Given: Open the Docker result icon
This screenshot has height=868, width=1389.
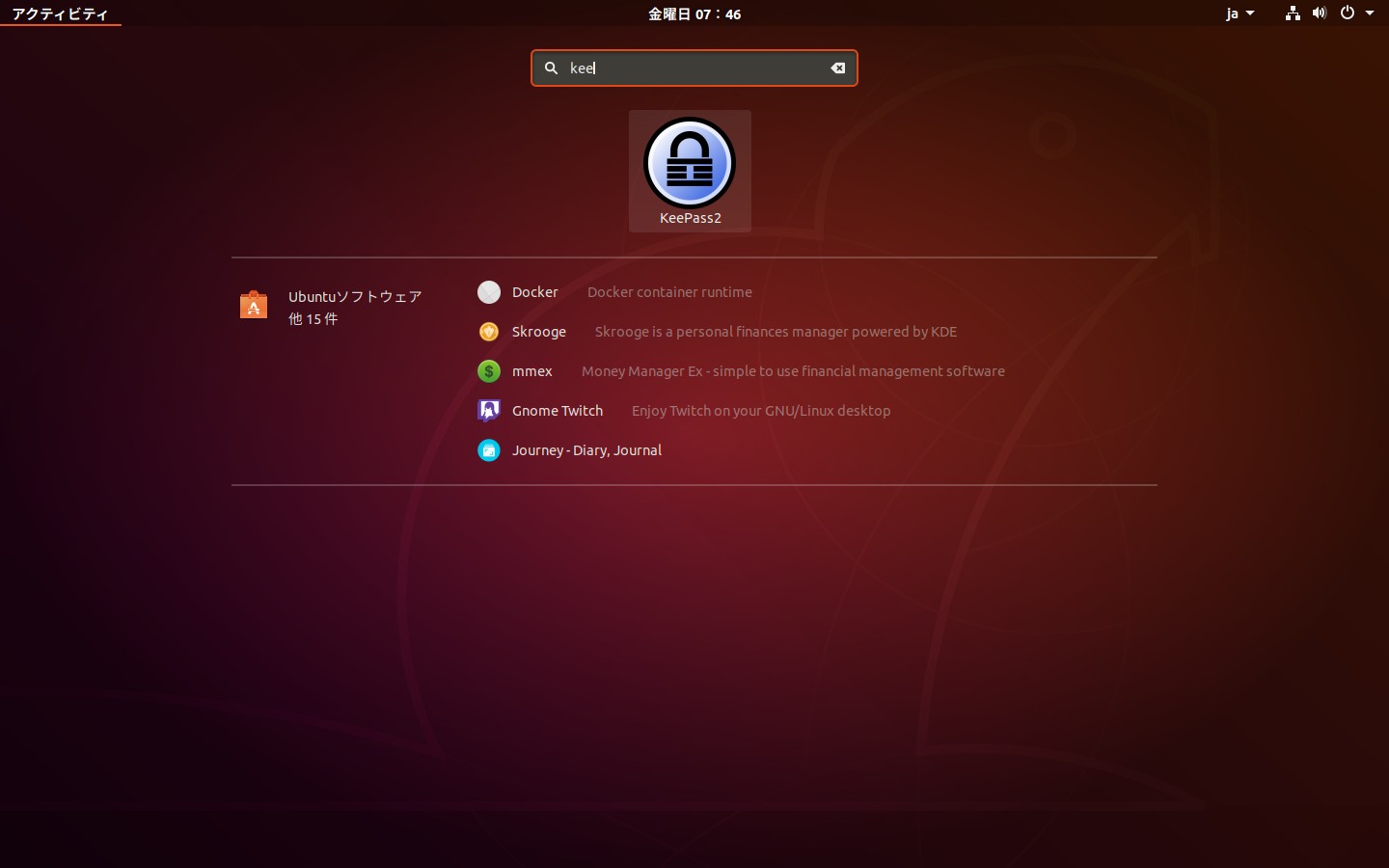Looking at the screenshot, I should click(x=489, y=292).
